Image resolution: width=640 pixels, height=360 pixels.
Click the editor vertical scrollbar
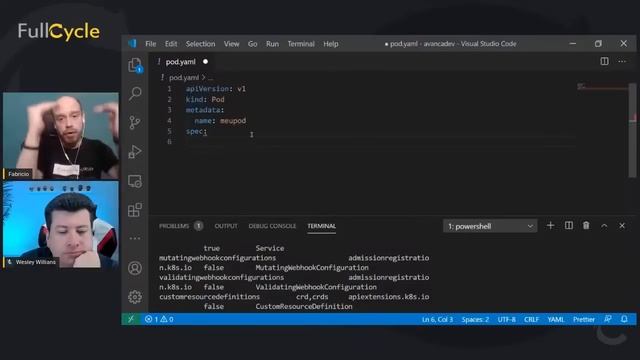click(x=632, y=131)
